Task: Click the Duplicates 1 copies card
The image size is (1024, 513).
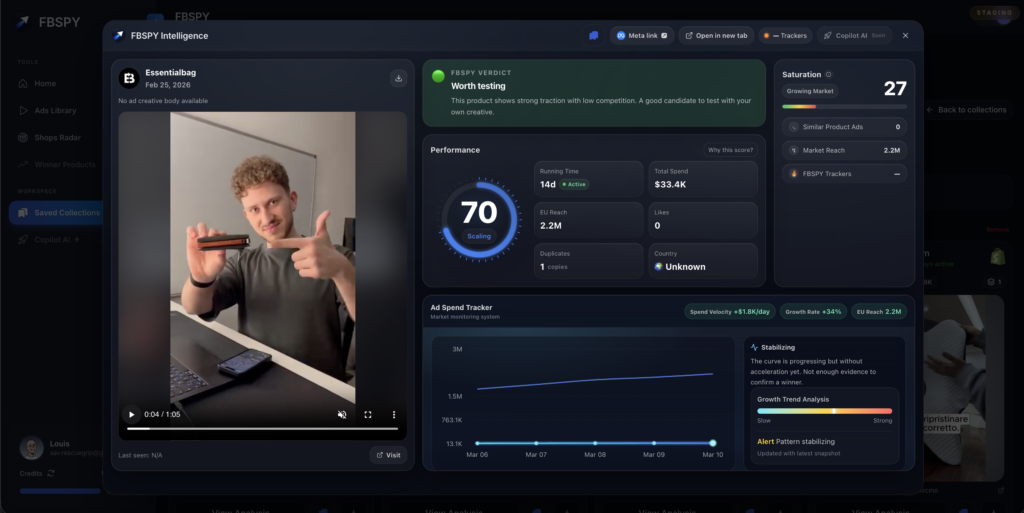Action: pyautogui.click(x=588, y=260)
